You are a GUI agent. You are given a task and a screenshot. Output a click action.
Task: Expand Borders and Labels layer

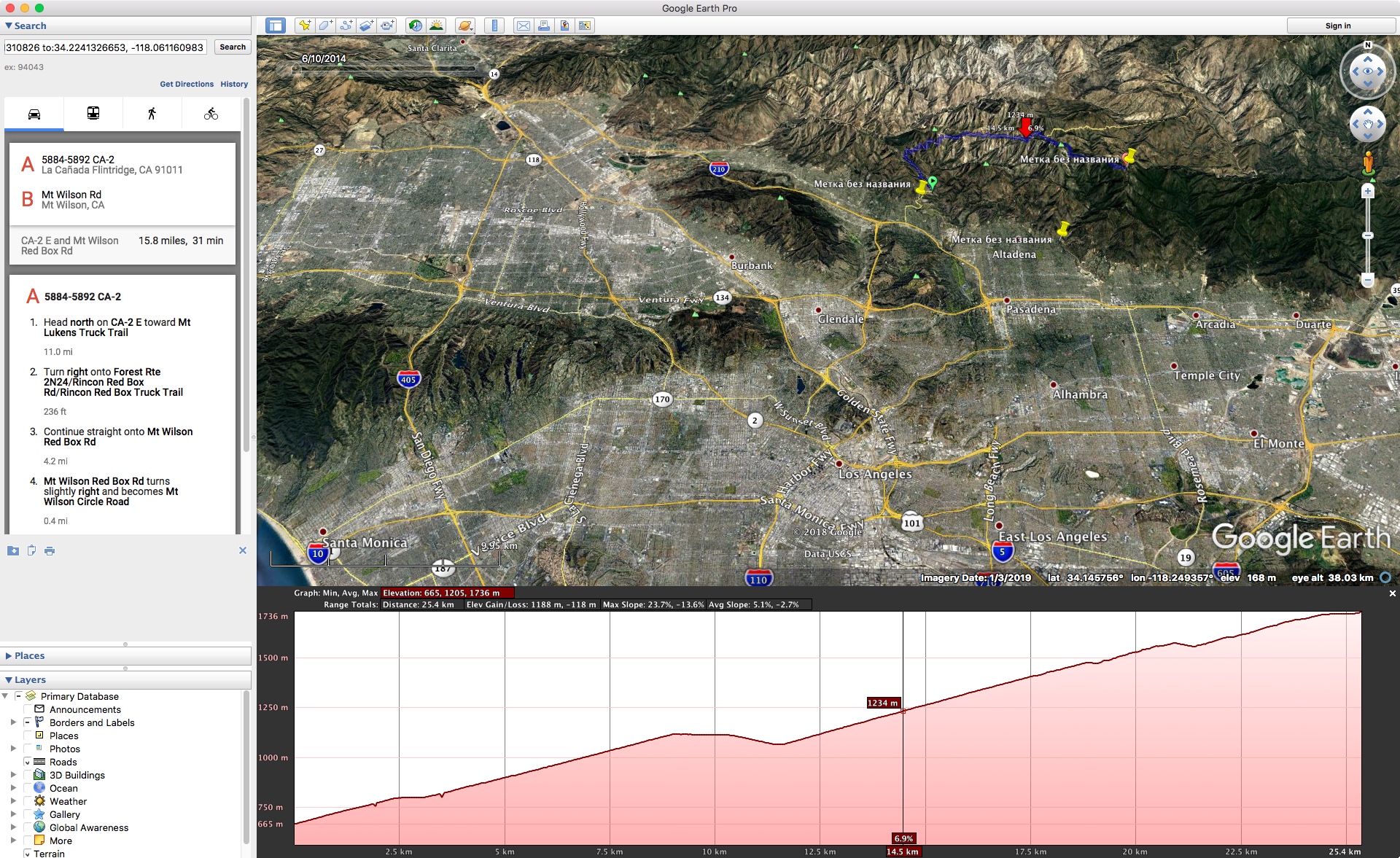(13, 722)
